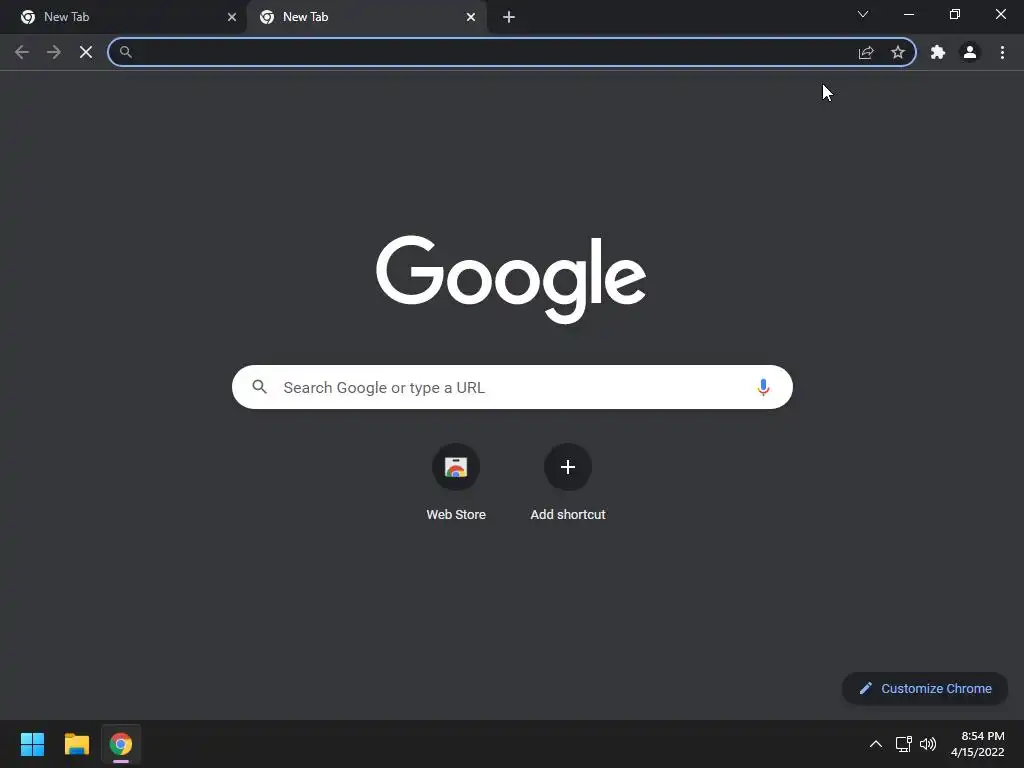The image size is (1024, 768).
Task: Stop loading the page
Action: point(86,52)
